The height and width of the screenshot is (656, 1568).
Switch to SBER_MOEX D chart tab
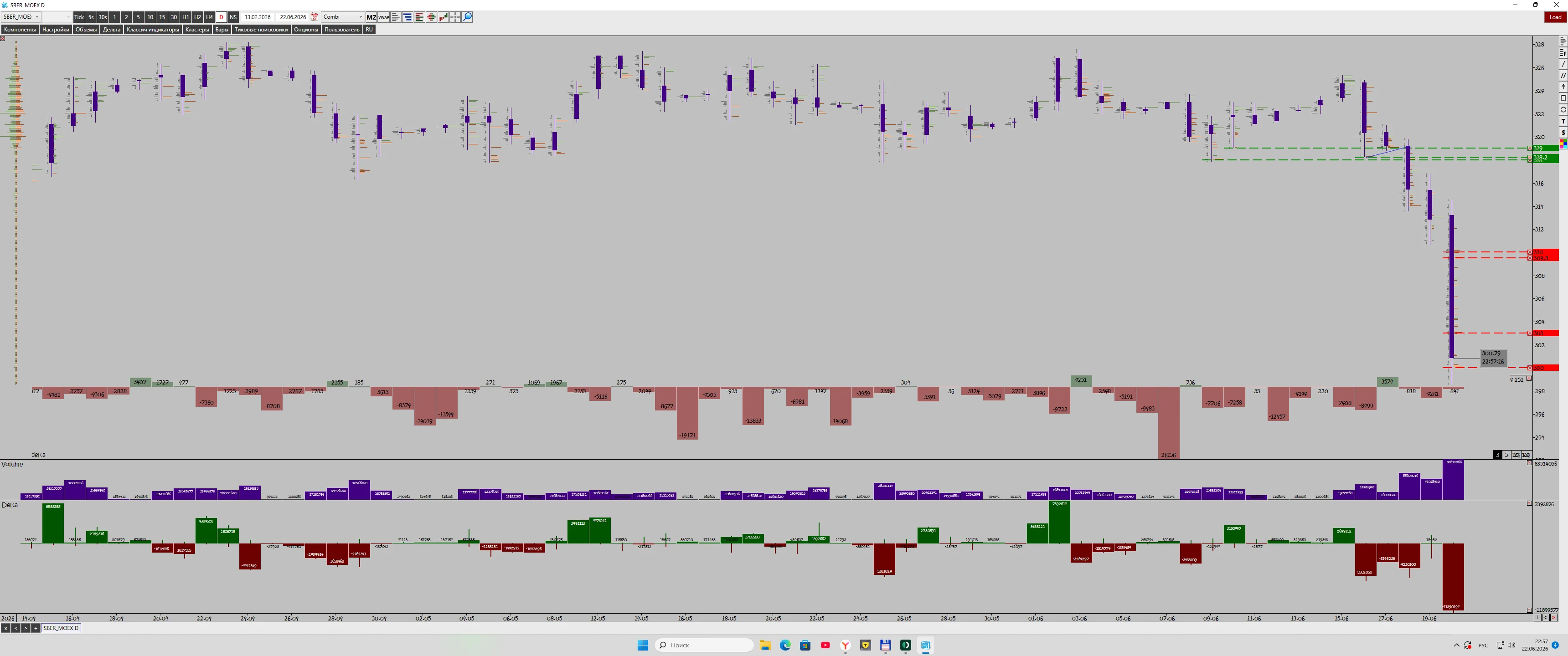61,628
